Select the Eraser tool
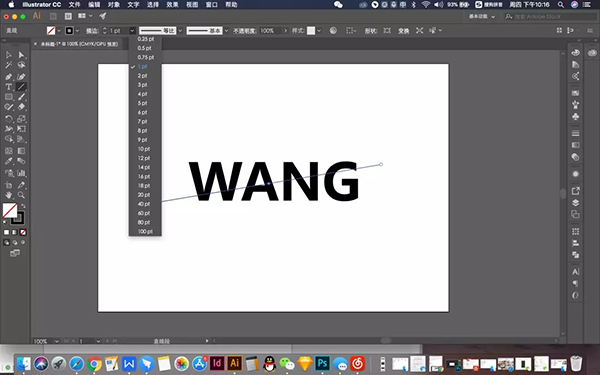Viewport: 600px width, 375px height. [21, 107]
